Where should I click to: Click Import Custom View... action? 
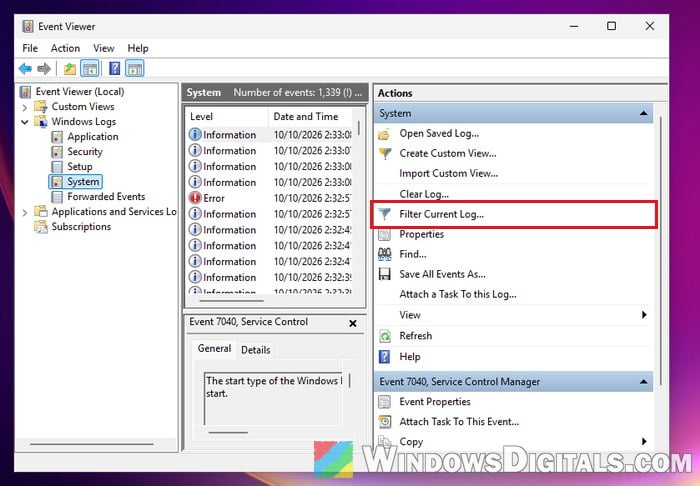point(449,174)
